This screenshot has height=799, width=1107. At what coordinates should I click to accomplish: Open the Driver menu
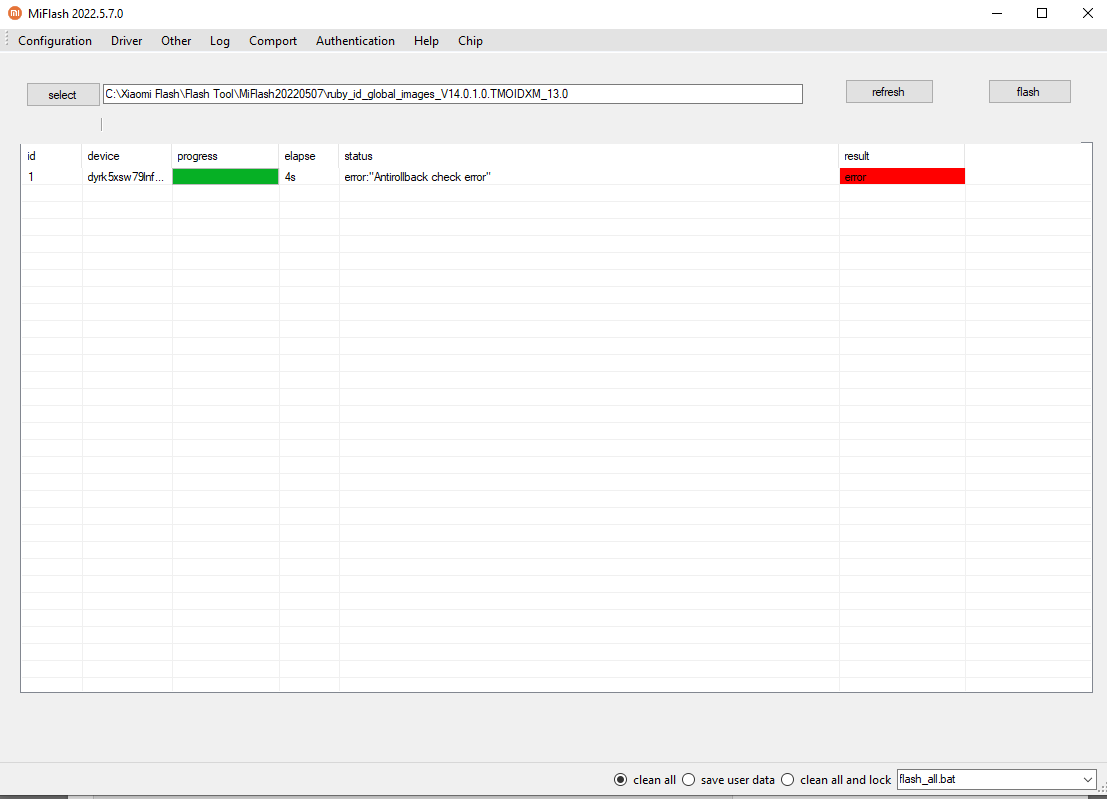click(126, 41)
